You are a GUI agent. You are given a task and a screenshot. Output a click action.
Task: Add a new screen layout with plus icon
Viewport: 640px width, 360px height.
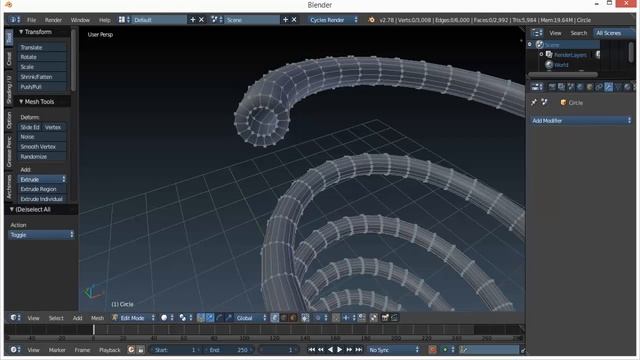(193, 20)
